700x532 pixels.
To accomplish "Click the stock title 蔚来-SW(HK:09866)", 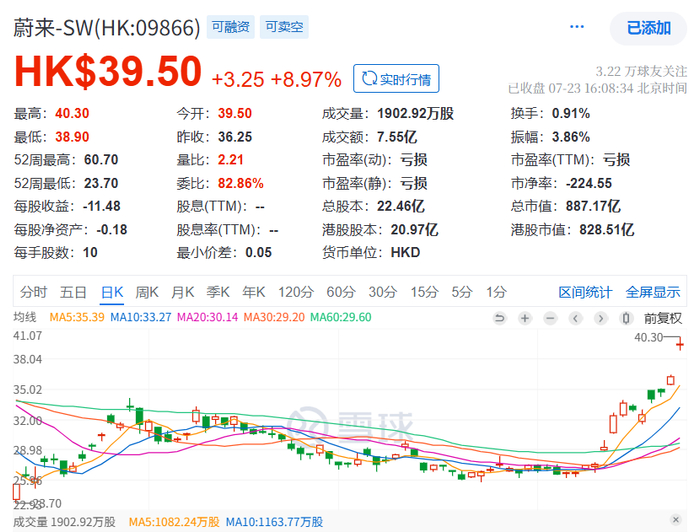I will click(x=107, y=28).
